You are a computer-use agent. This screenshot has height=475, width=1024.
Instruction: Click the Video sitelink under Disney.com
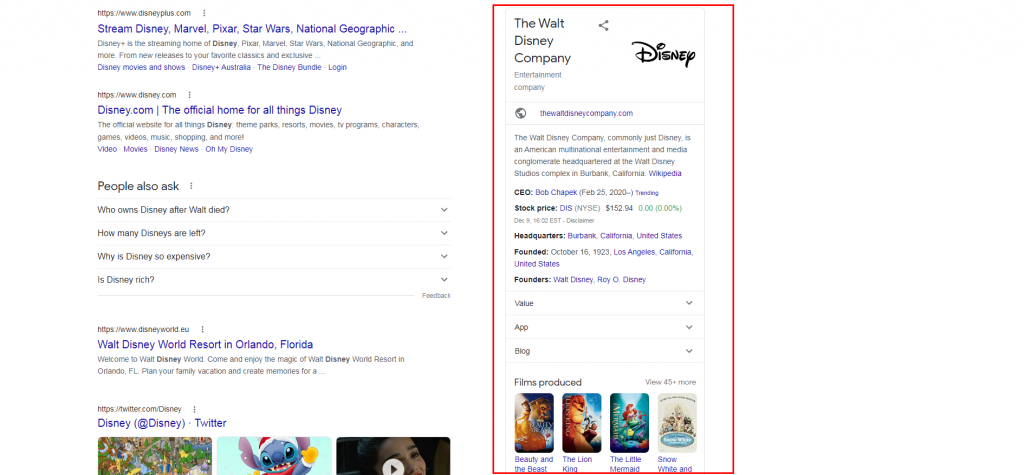point(107,149)
